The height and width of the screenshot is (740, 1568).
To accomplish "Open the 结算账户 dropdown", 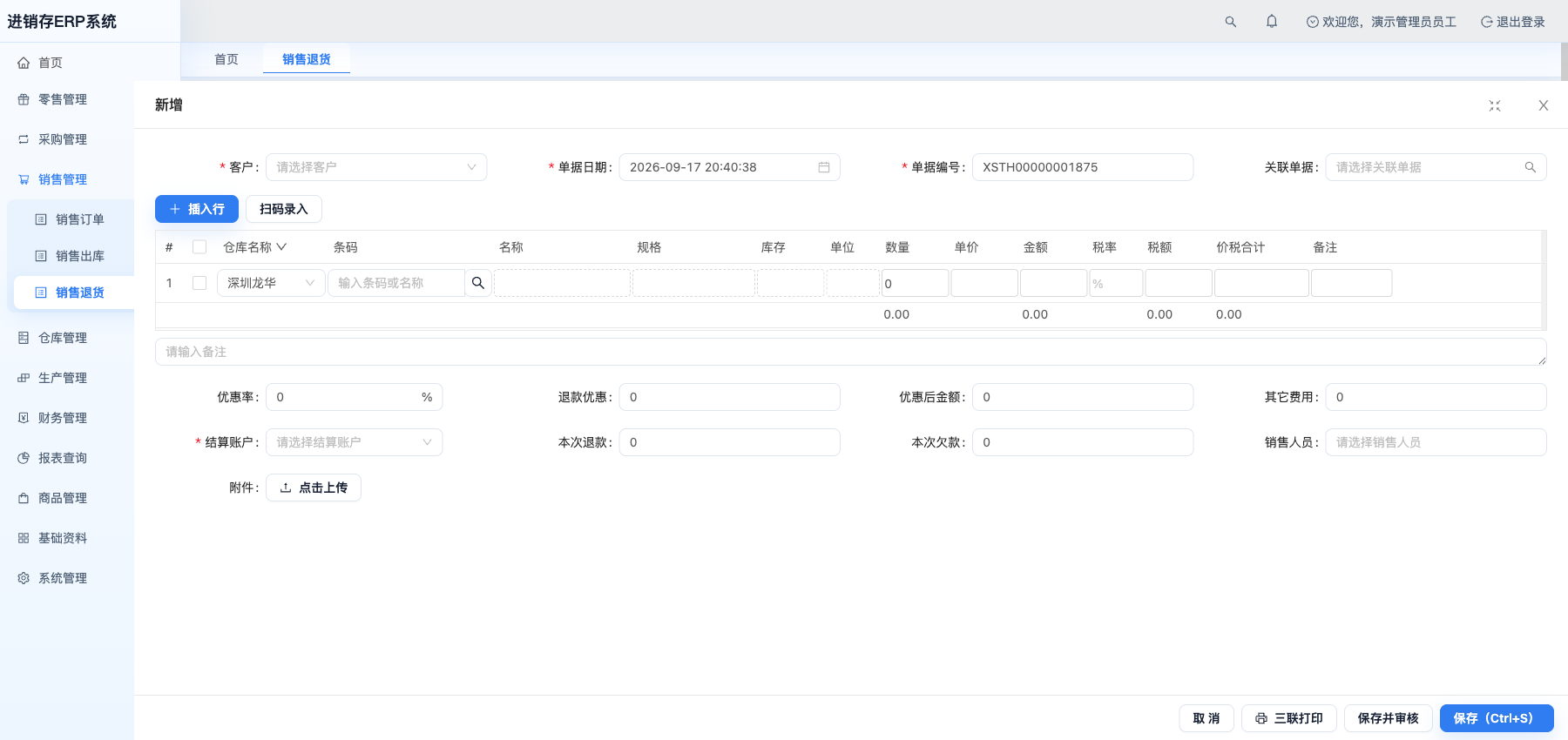I will coord(354,442).
